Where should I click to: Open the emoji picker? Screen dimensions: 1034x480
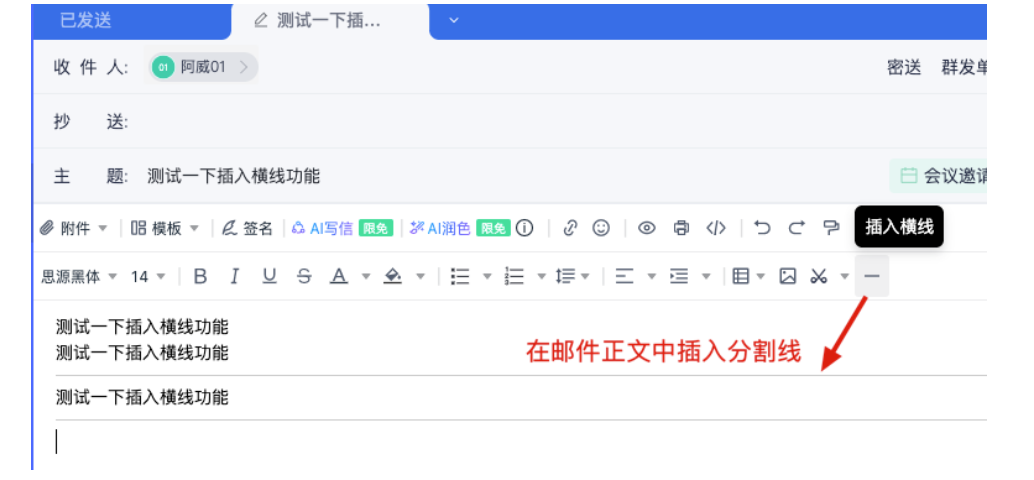pyautogui.click(x=601, y=228)
